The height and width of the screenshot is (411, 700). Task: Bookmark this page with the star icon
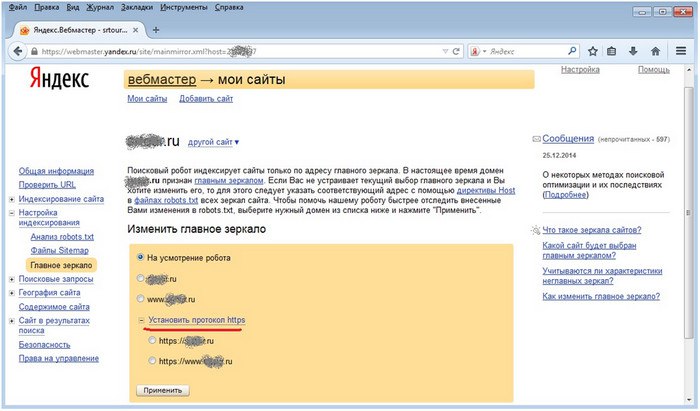(592, 51)
